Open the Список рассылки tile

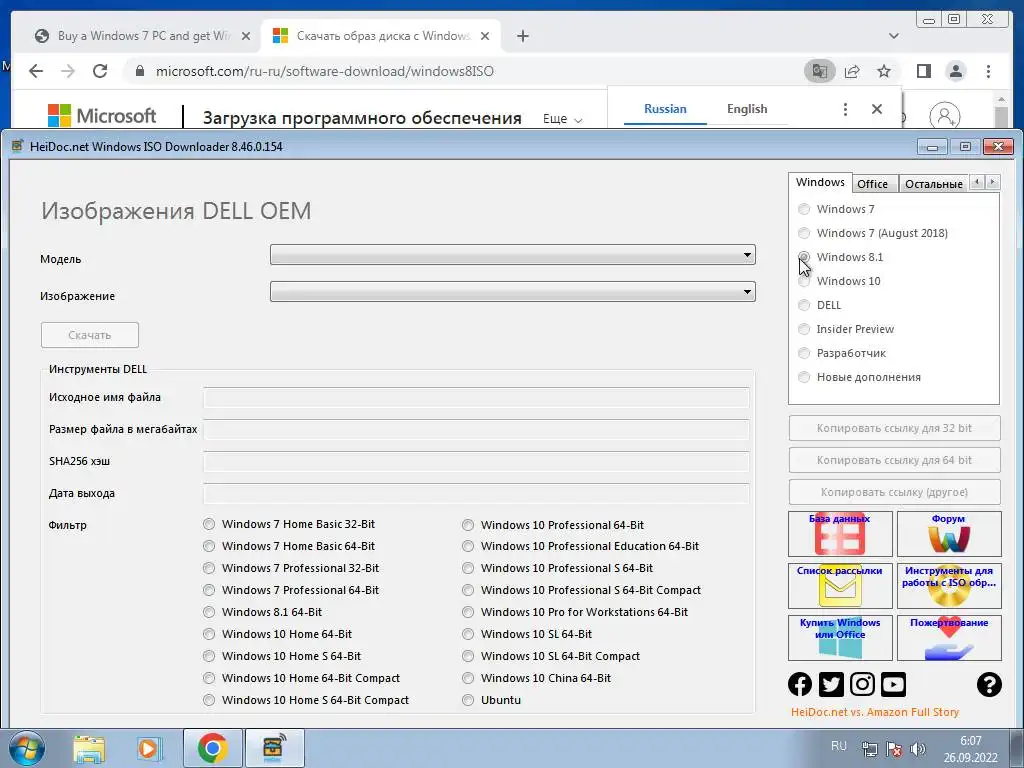click(x=840, y=586)
